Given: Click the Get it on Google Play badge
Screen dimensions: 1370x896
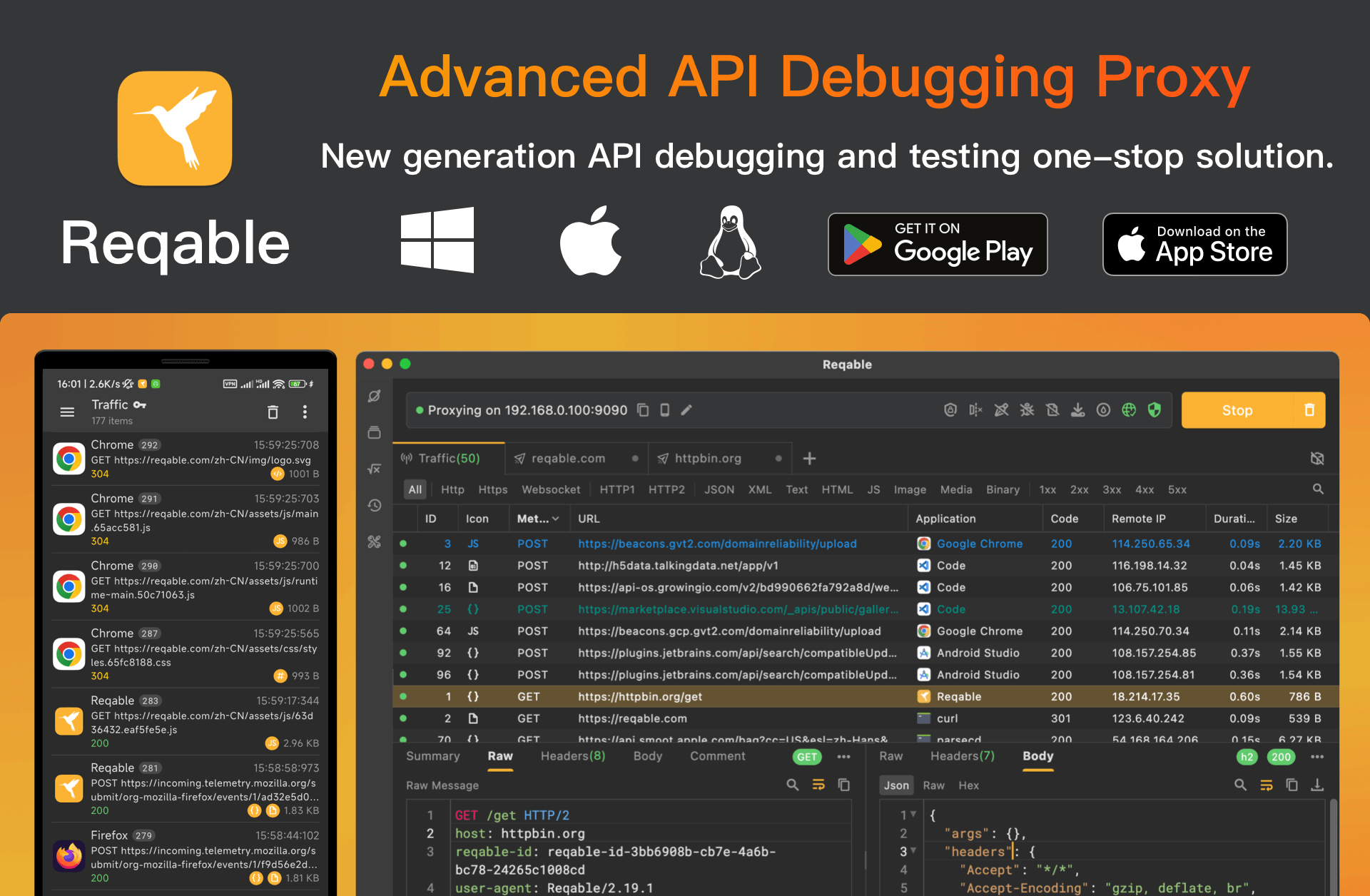Looking at the screenshot, I should tap(938, 245).
